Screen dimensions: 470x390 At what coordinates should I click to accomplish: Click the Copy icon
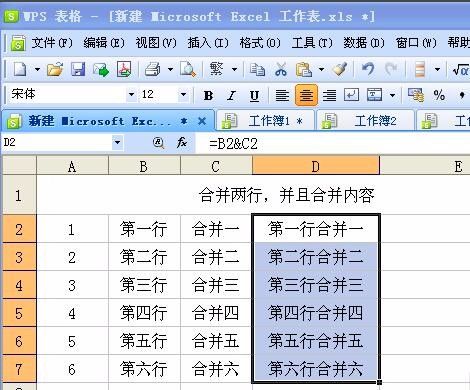point(257,70)
